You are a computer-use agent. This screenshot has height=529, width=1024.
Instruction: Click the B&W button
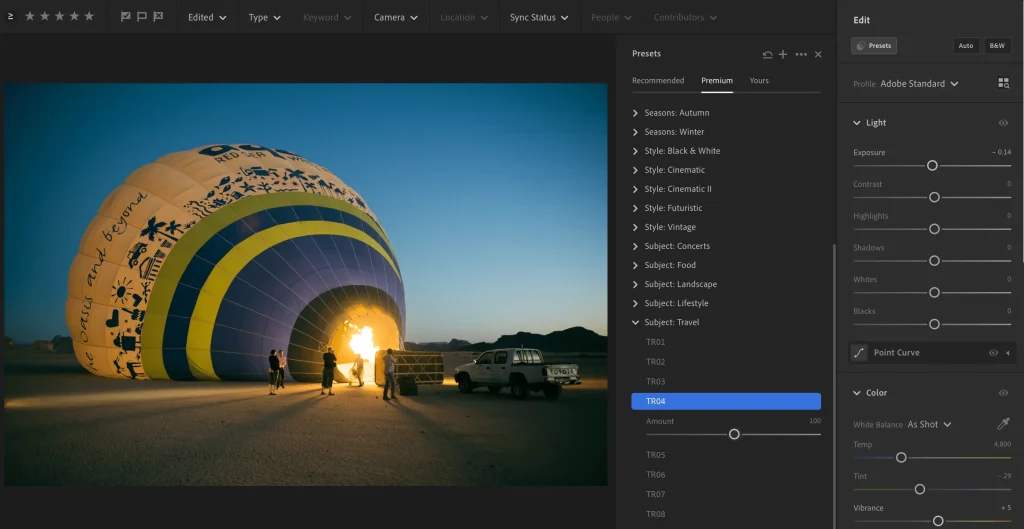point(997,46)
